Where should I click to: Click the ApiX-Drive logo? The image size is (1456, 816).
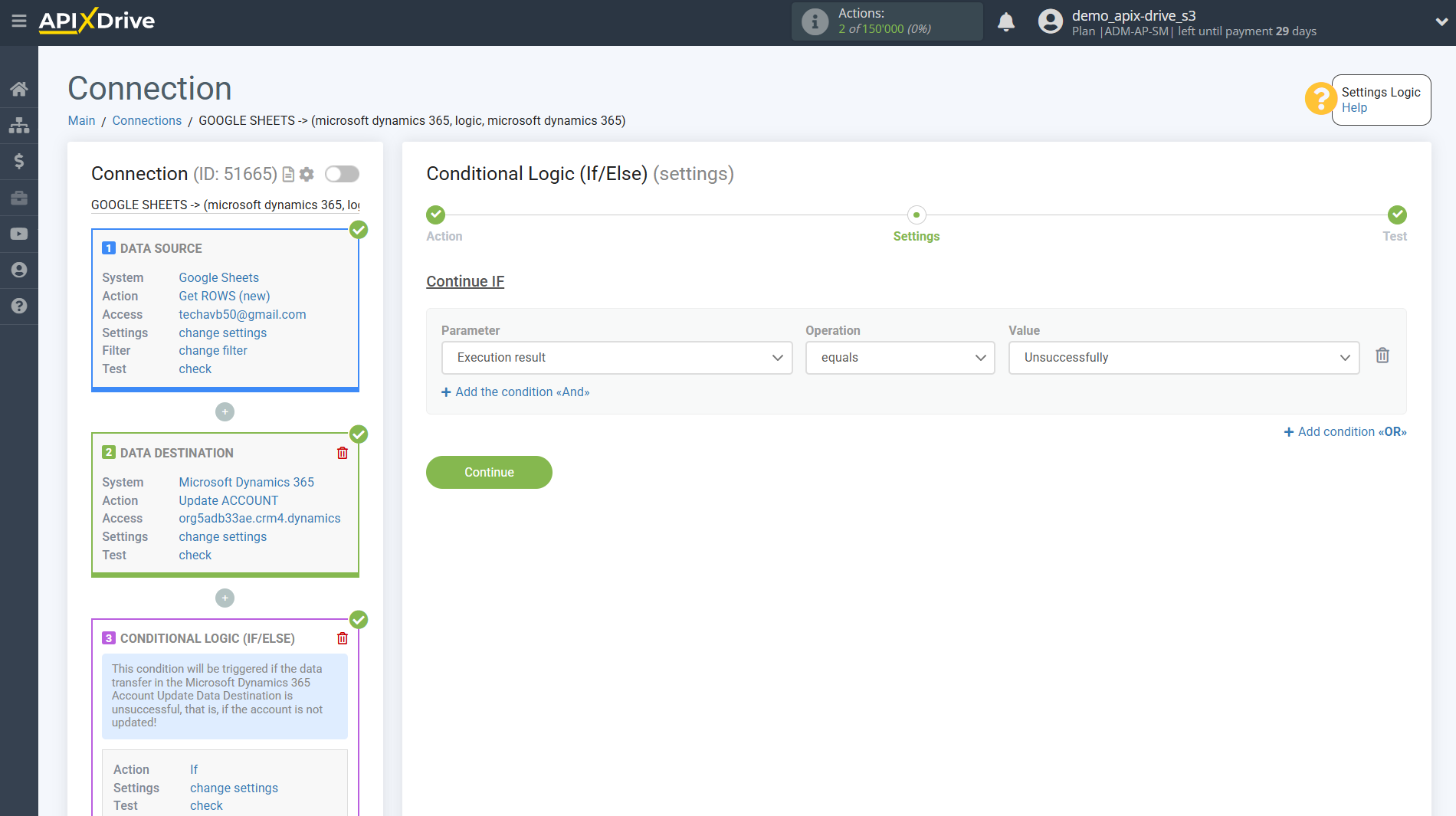[97, 21]
